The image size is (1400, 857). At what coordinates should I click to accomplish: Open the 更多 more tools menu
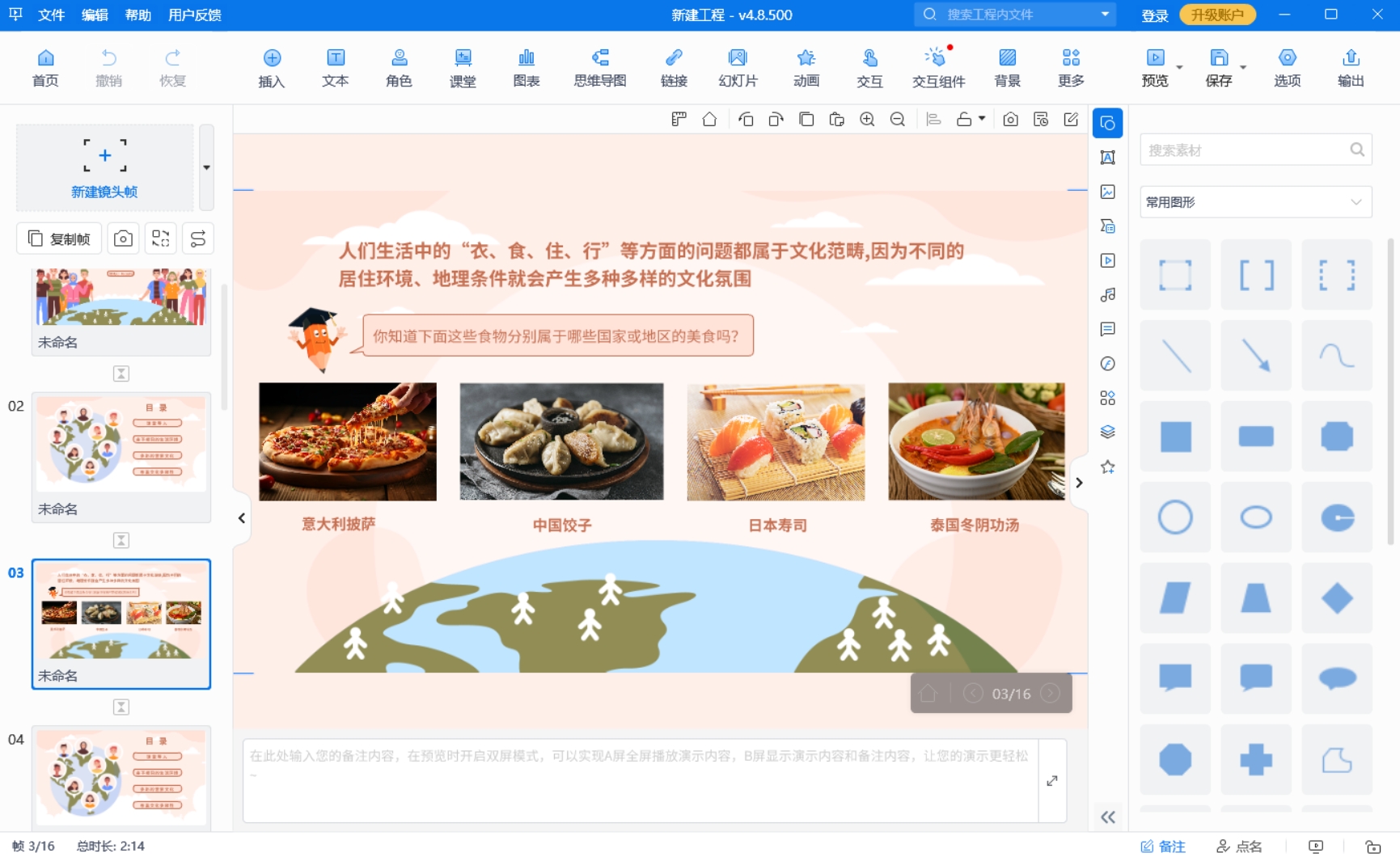pos(1071,68)
